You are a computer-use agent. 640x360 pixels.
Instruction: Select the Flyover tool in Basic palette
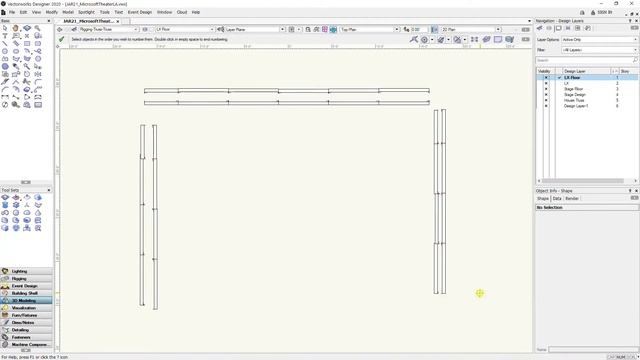click(x=27, y=28)
